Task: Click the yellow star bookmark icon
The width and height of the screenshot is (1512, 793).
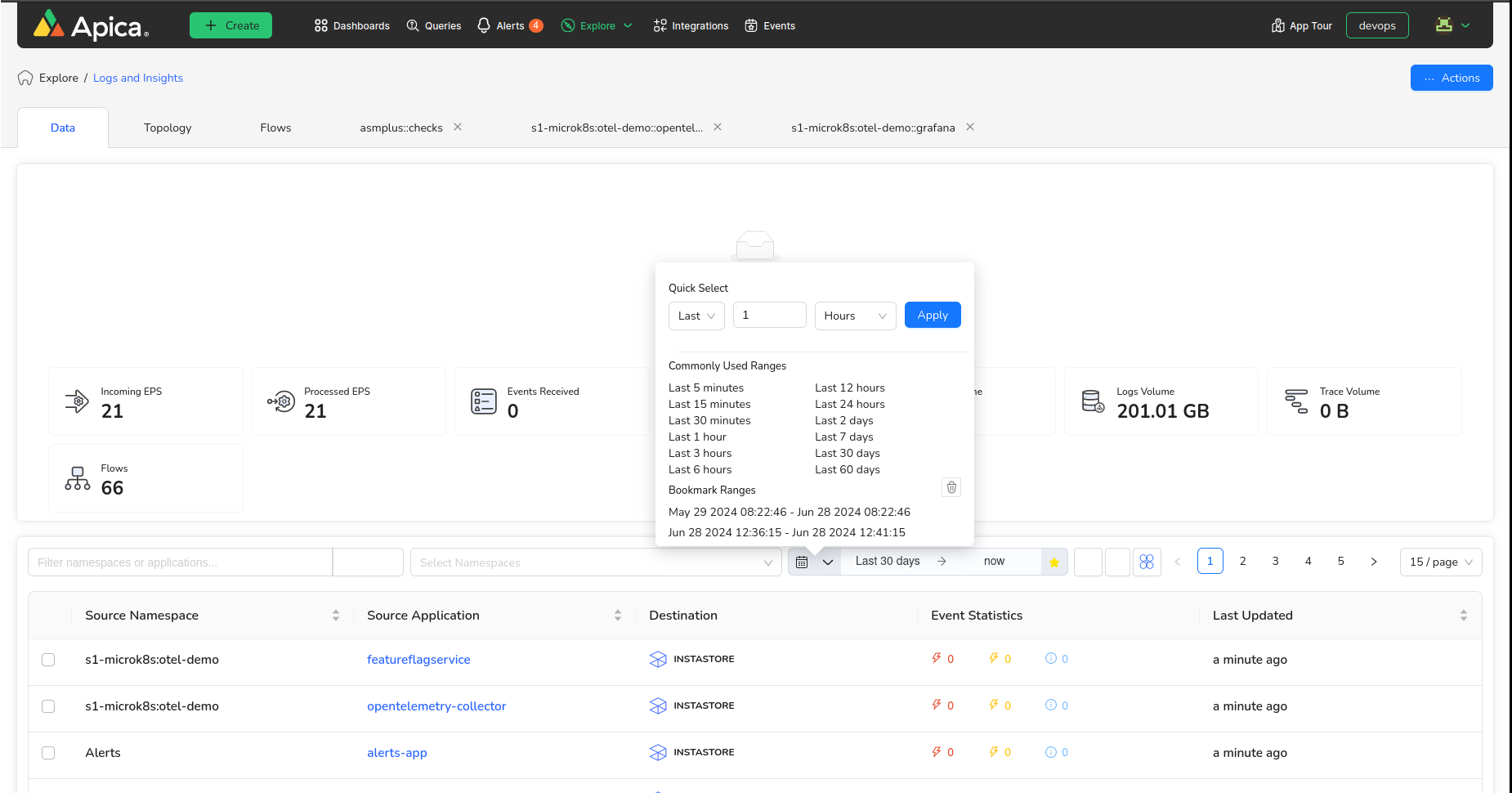Action: click(1054, 562)
